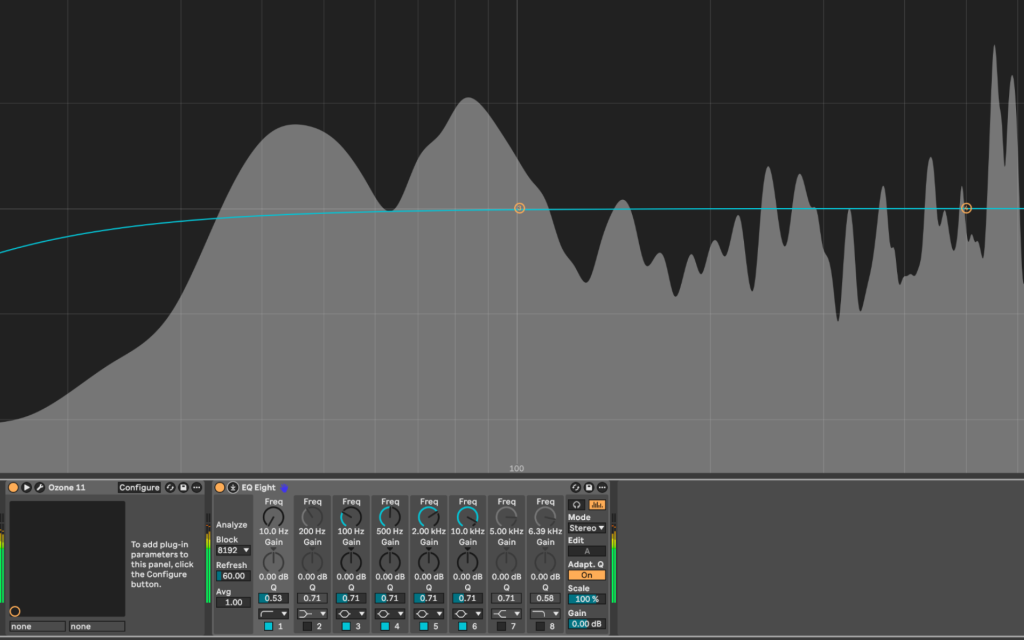Click the Ozone 11 unfold arrow icon
This screenshot has height=640, width=1024.
coord(27,488)
